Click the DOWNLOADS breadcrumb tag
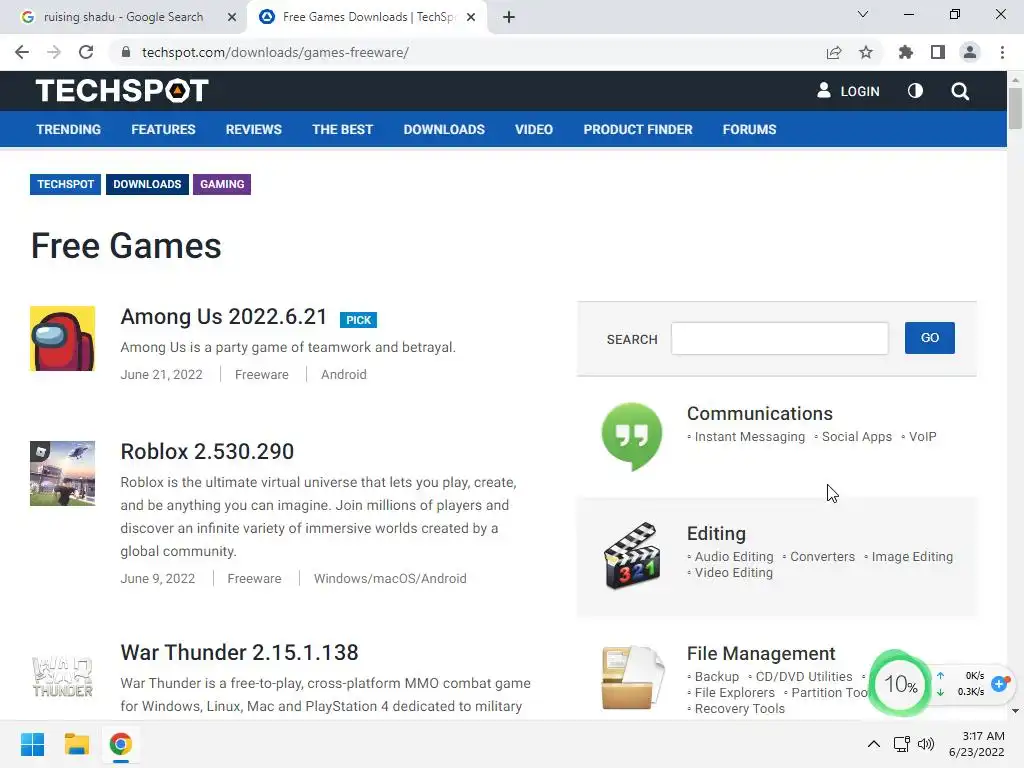Image resolution: width=1024 pixels, height=768 pixels. point(147,184)
